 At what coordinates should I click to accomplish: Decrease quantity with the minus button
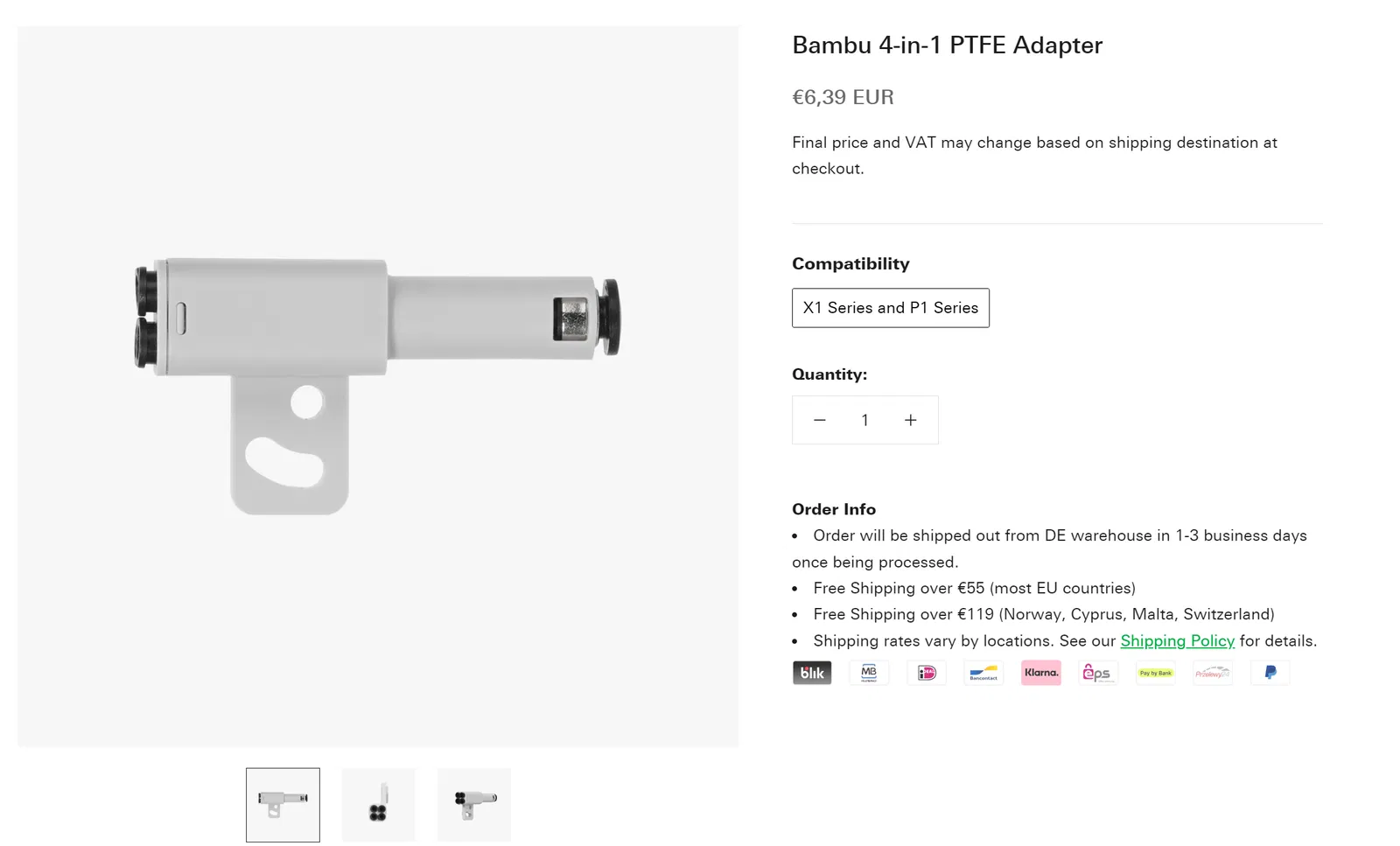[x=820, y=421]
